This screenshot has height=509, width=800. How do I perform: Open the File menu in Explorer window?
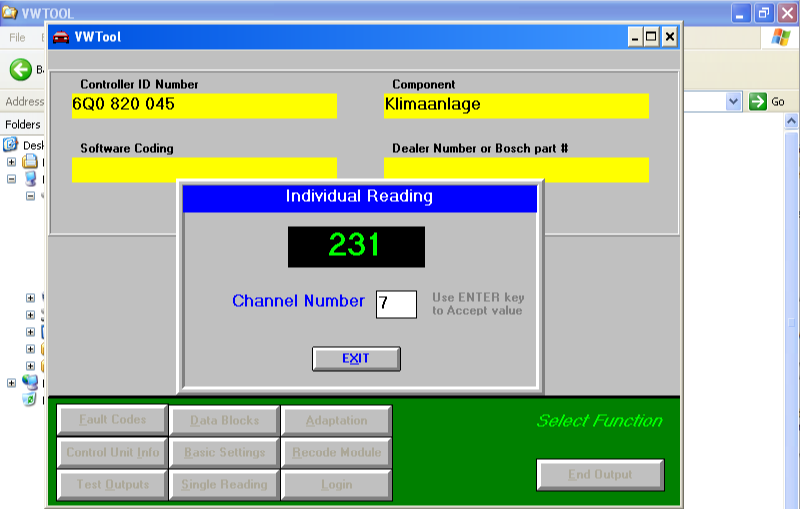pos(17,37)
